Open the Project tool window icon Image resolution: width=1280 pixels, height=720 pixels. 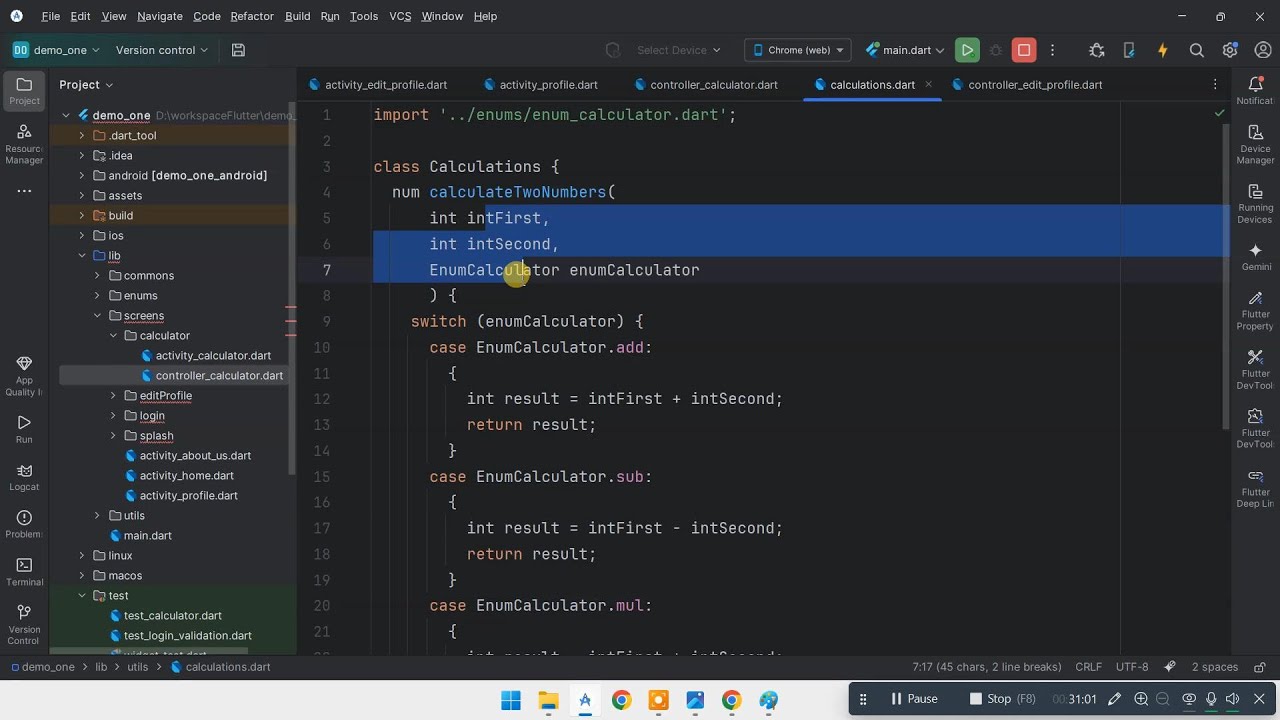coord(24,90)
